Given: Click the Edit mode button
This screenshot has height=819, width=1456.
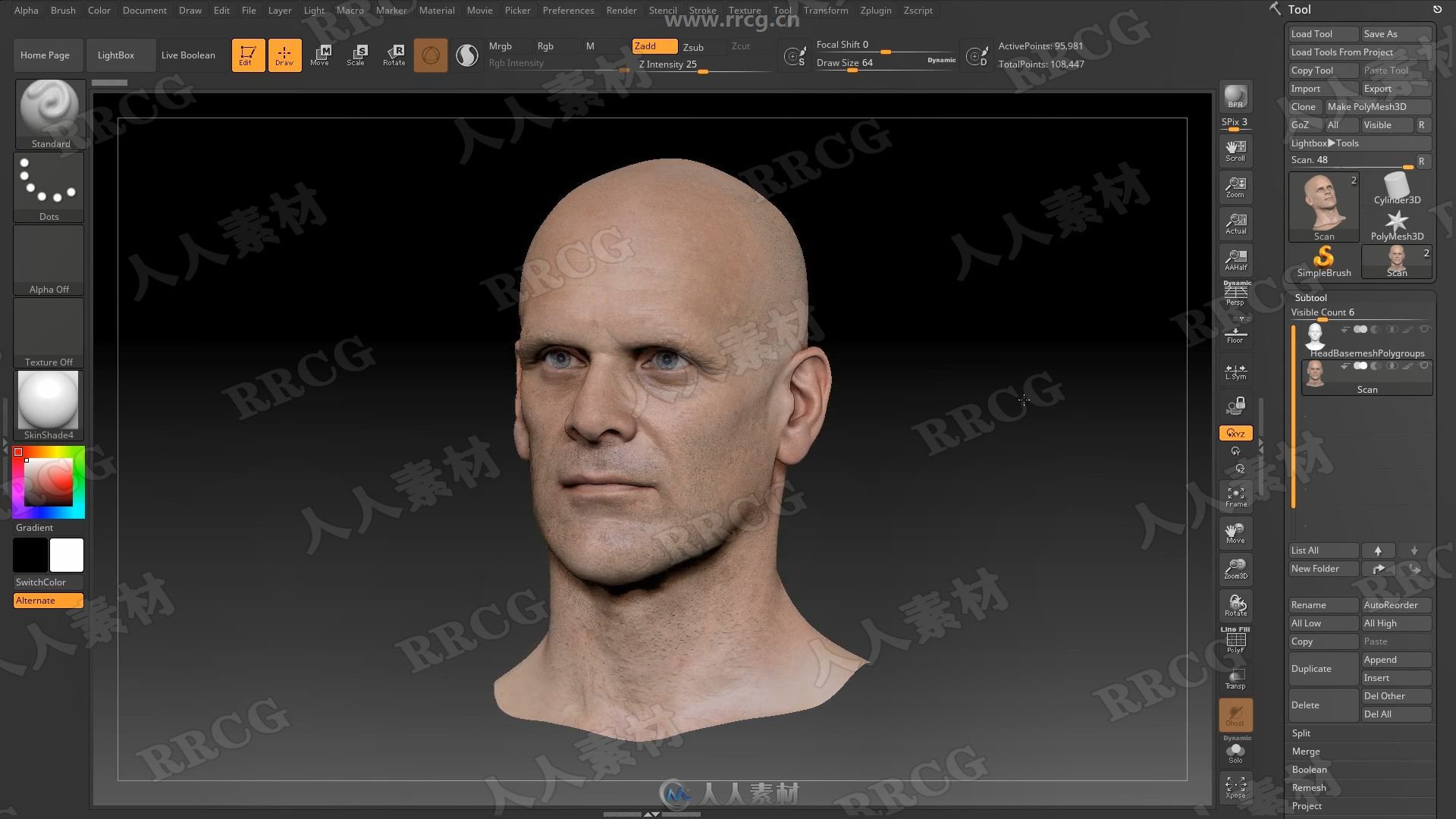Looking at the screenshot, I should [246, 54].
